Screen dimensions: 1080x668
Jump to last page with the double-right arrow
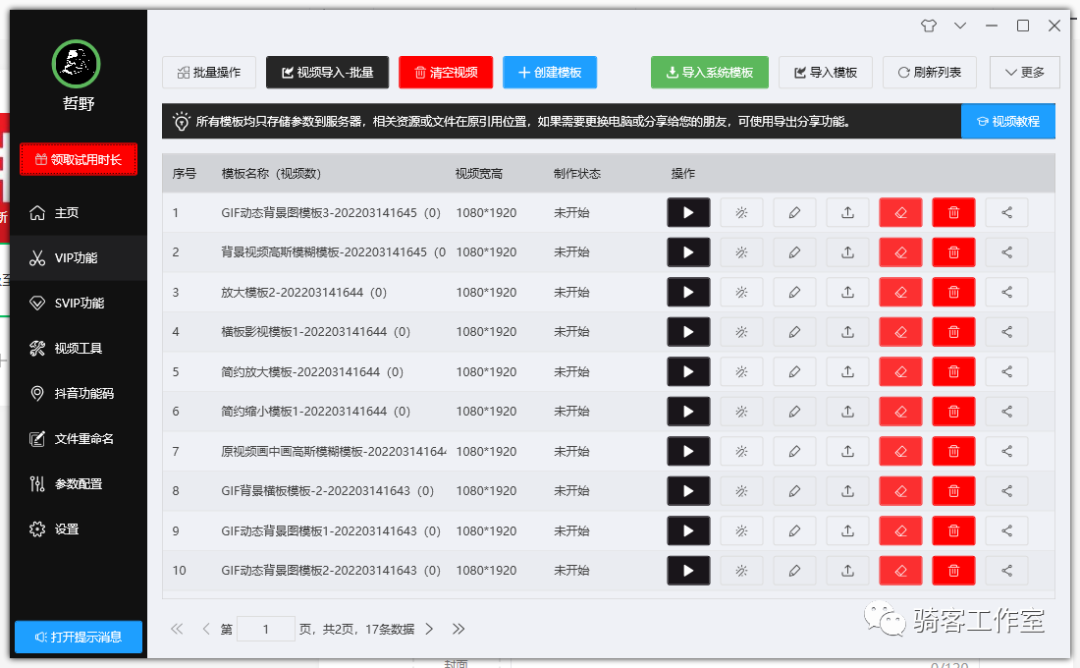[458, 629]
